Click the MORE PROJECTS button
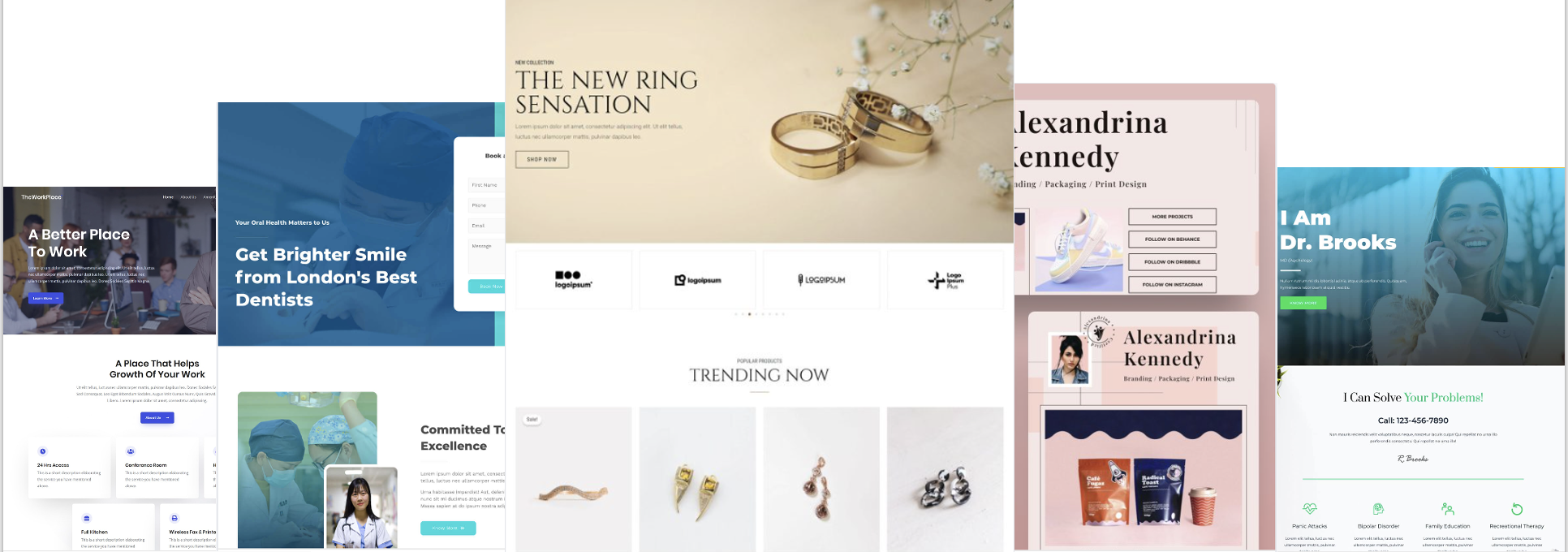This screenshot has width=1568, height=552. pyautogui.click(x=1172, y=217)
